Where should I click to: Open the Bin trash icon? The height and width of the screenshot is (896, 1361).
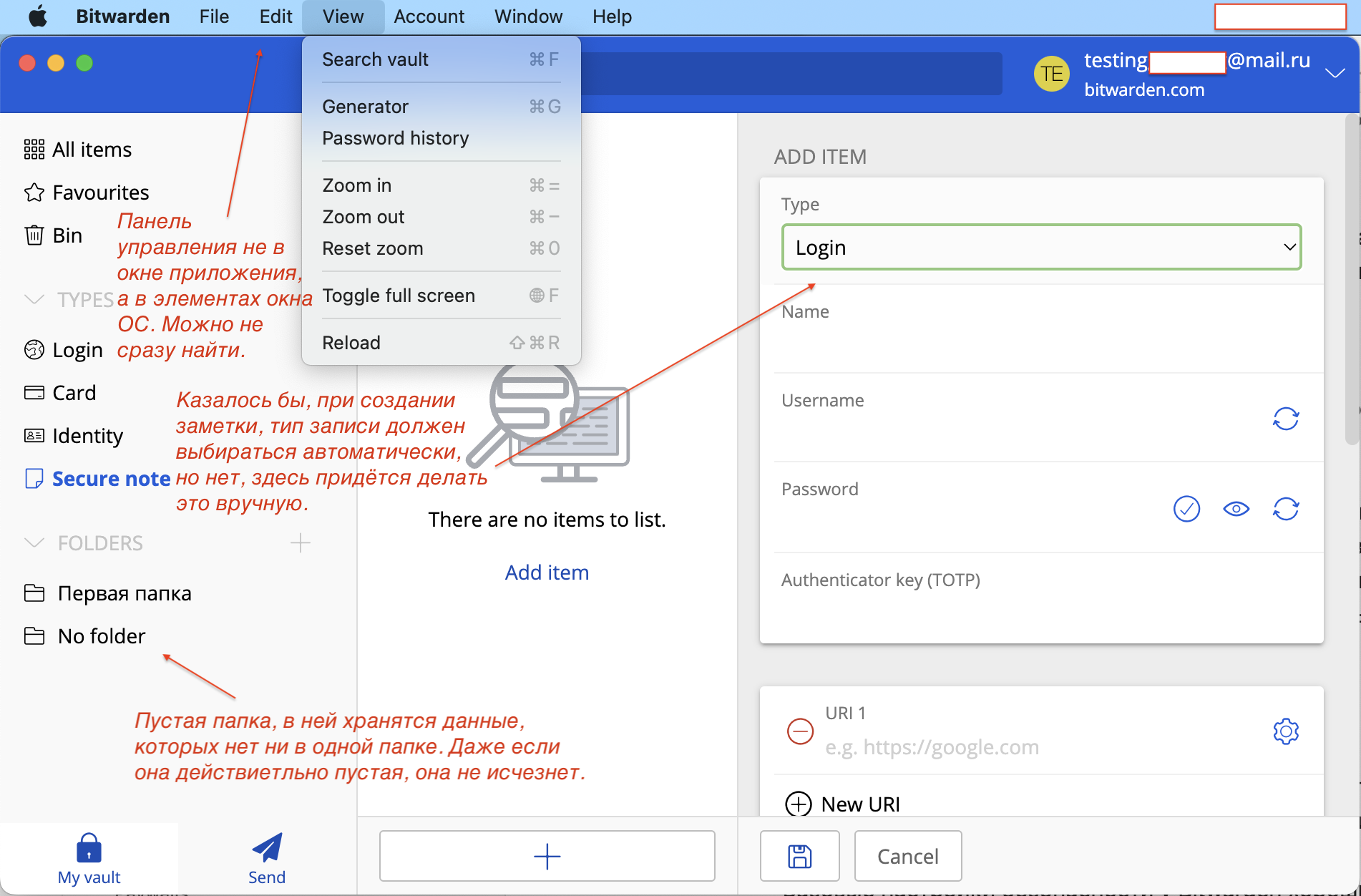click(x=34, y=235)
